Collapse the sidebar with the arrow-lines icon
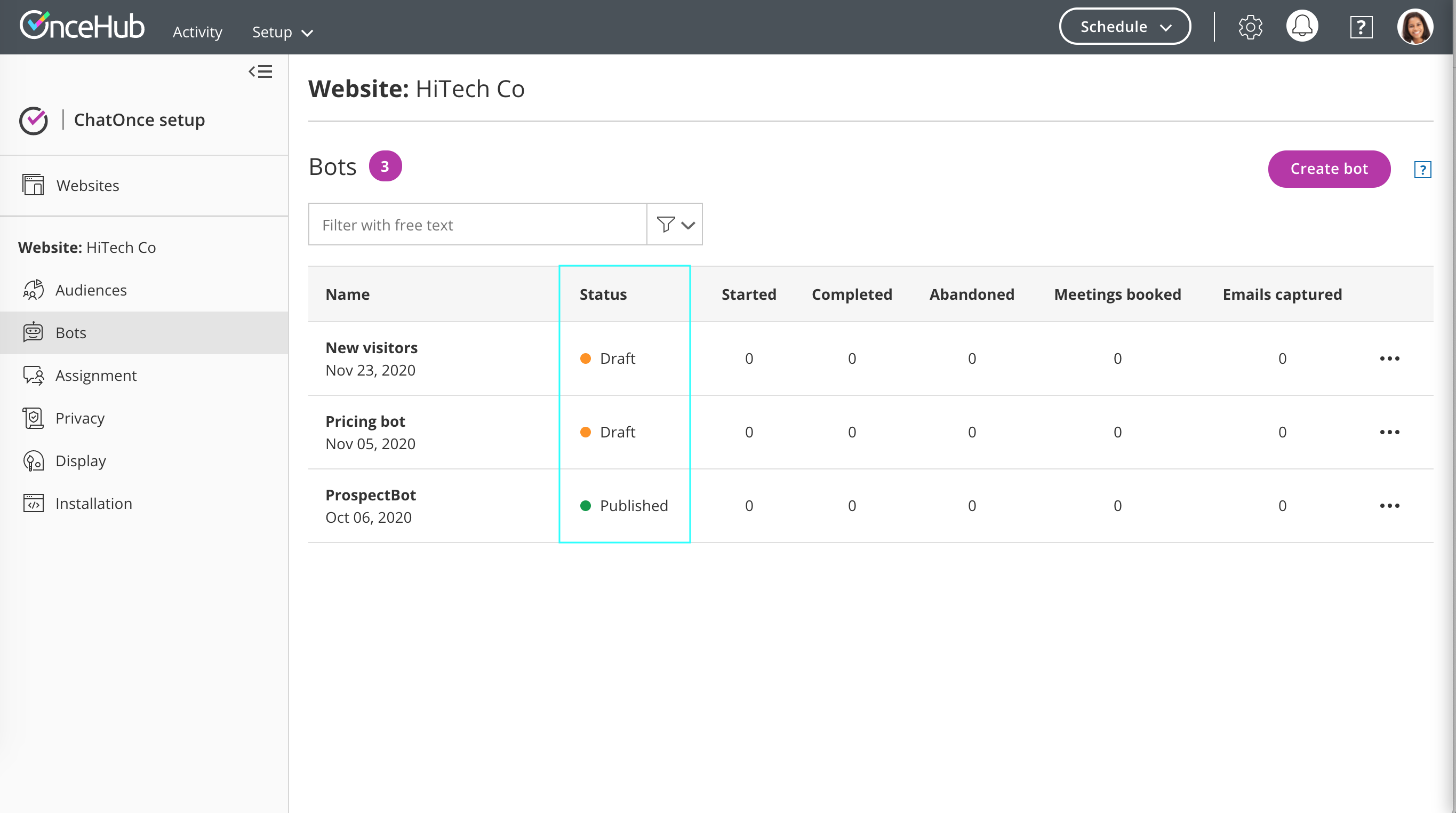The image size is (1456, 813). (261, 72)
